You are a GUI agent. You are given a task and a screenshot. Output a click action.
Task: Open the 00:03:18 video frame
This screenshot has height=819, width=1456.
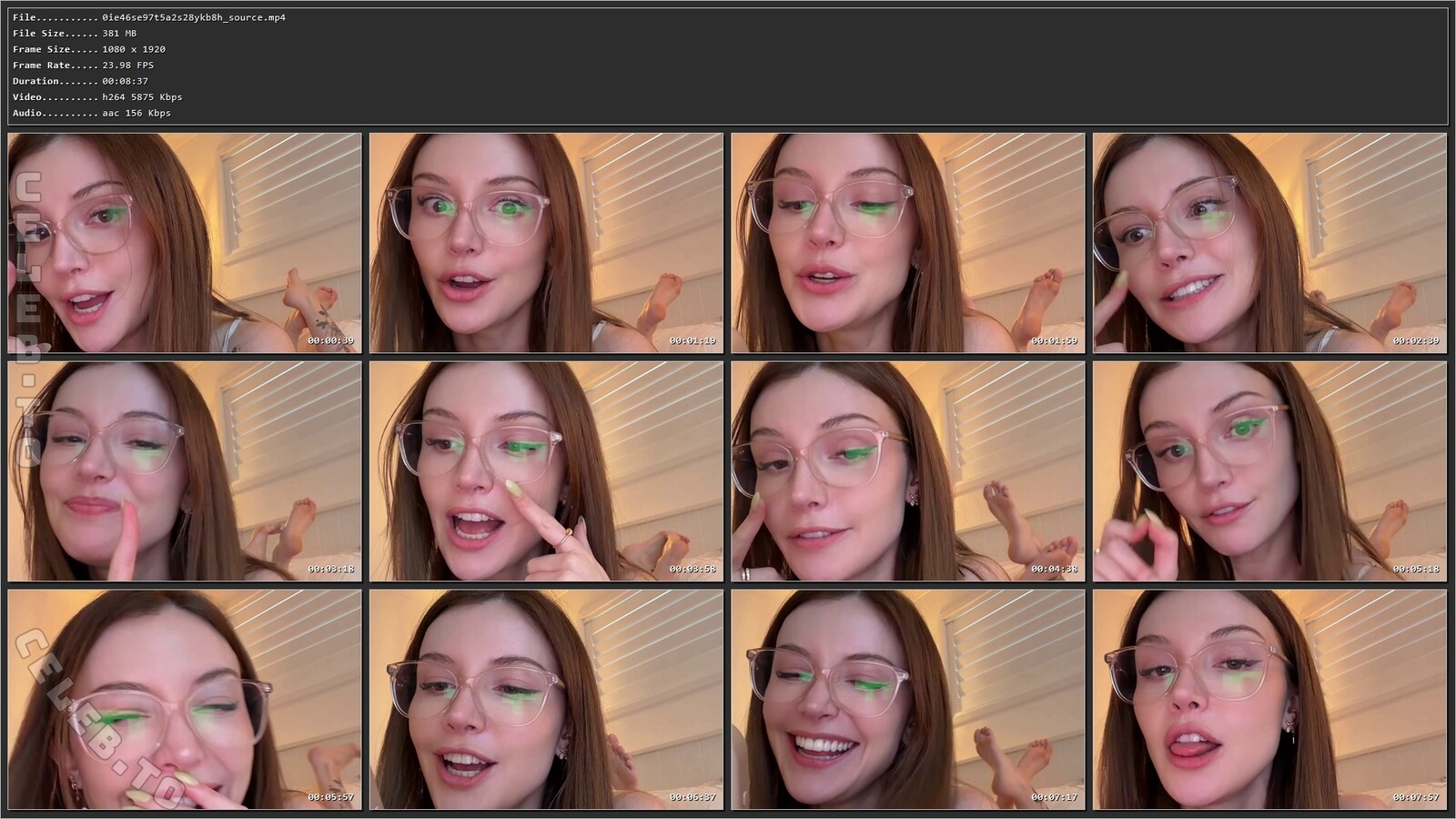coord(185,471)
